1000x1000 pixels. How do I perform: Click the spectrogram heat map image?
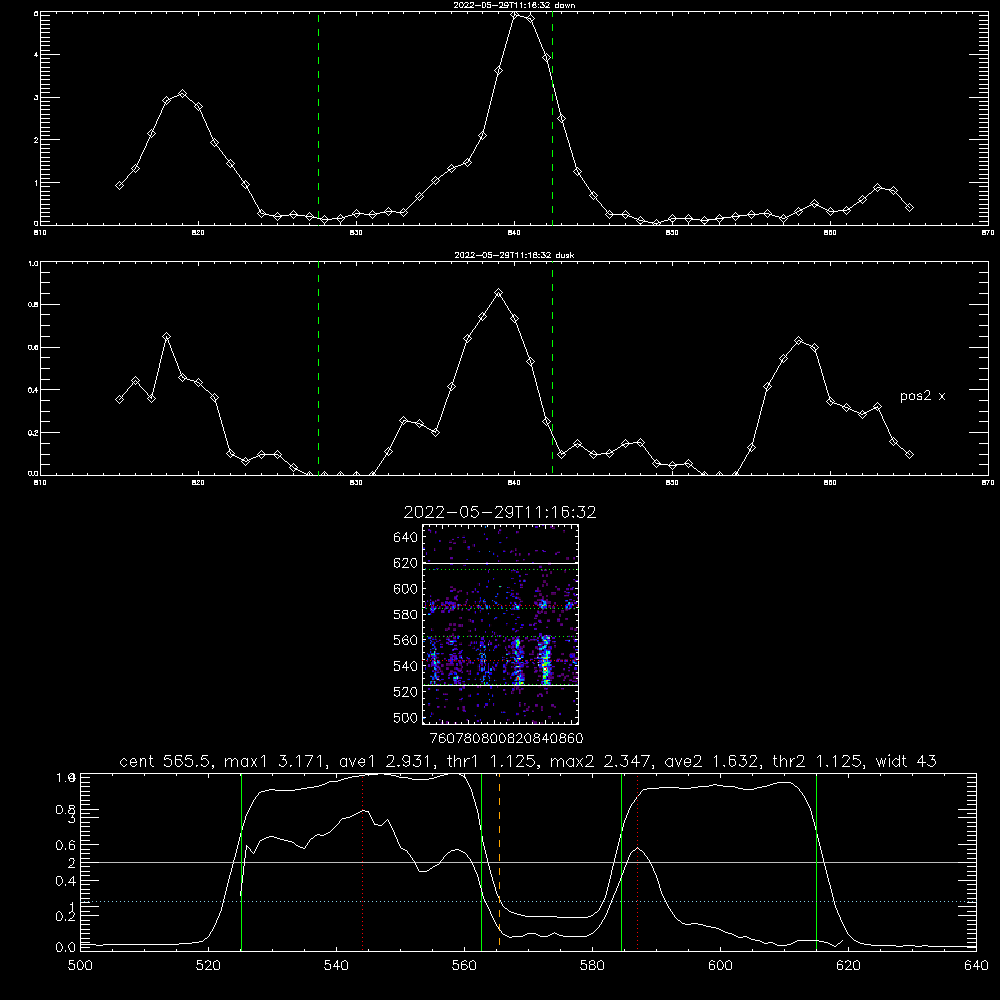501,624
